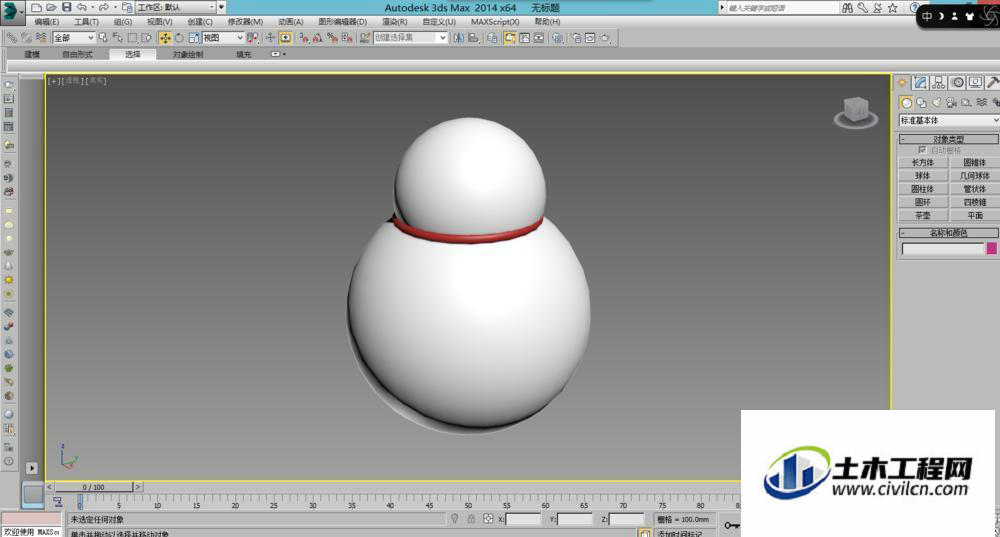Open the named selection sets dropdown
The image size is (1000, 537).
(x=410, y=38)
